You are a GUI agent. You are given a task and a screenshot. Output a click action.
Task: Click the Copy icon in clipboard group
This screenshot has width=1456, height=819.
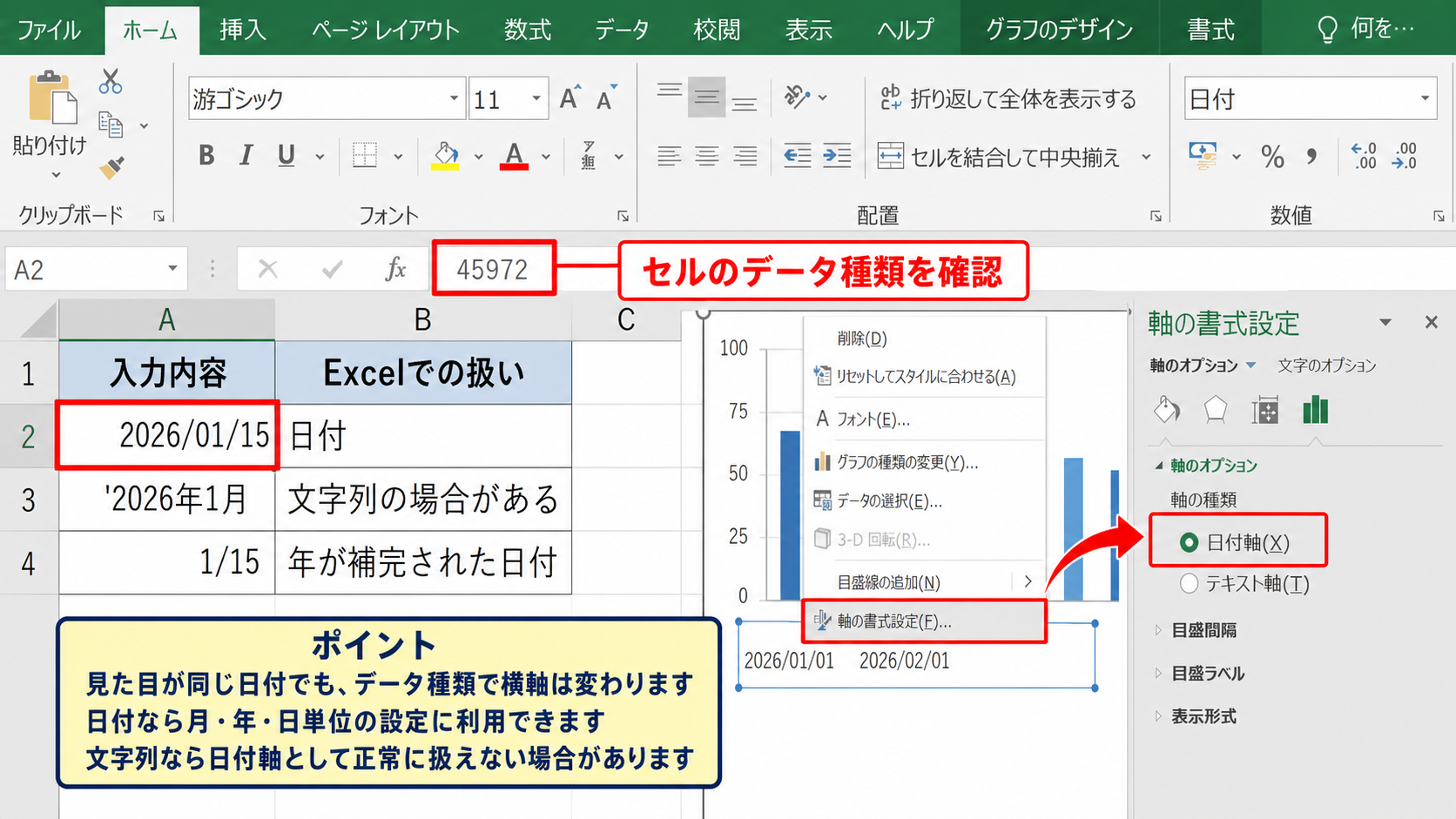coord(111,124)
